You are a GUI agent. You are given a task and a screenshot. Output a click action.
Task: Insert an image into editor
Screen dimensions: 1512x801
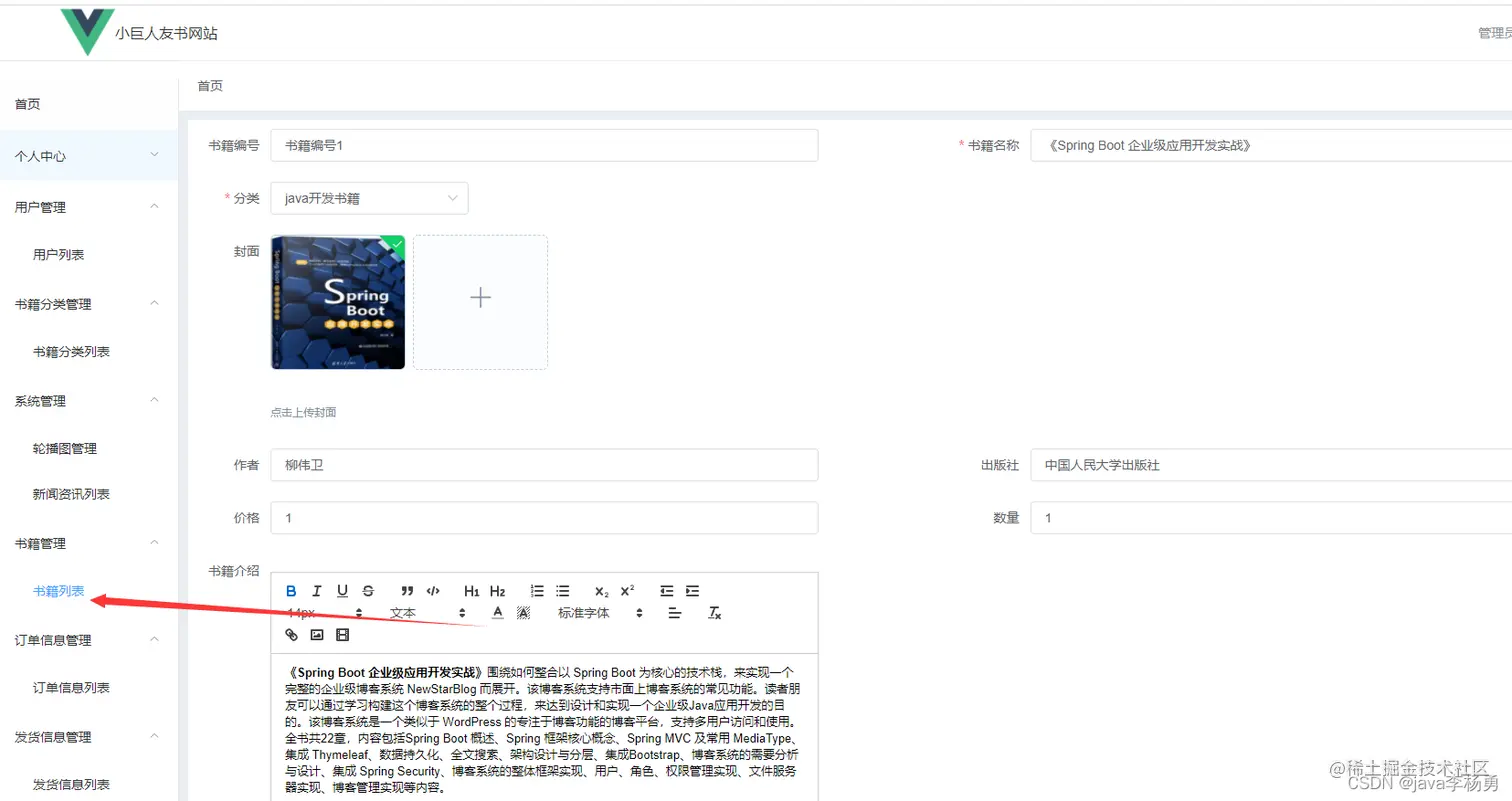click(x=317, y=635)
